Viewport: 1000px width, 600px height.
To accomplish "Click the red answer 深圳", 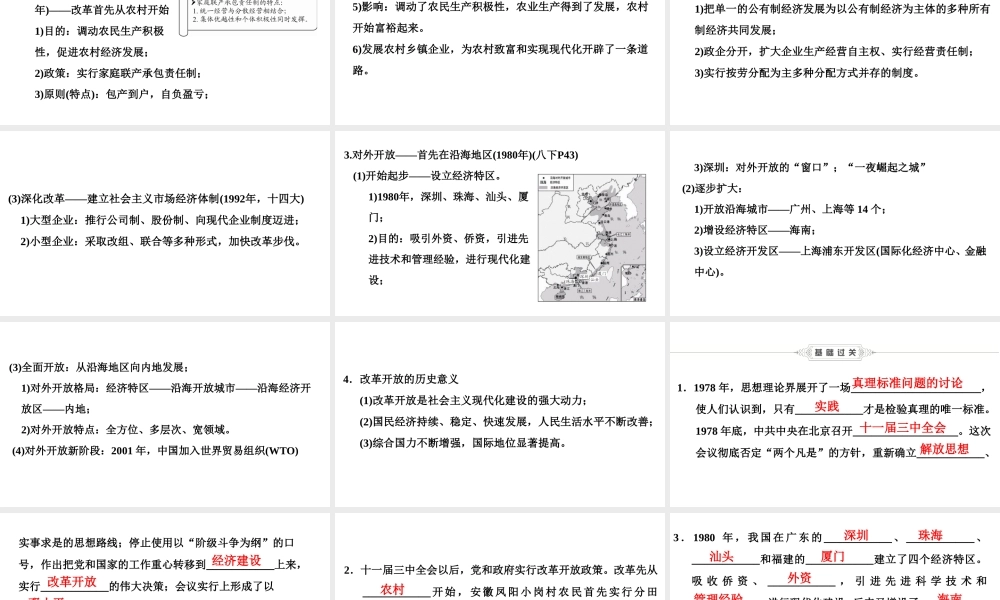I will (x=856, y=536).
